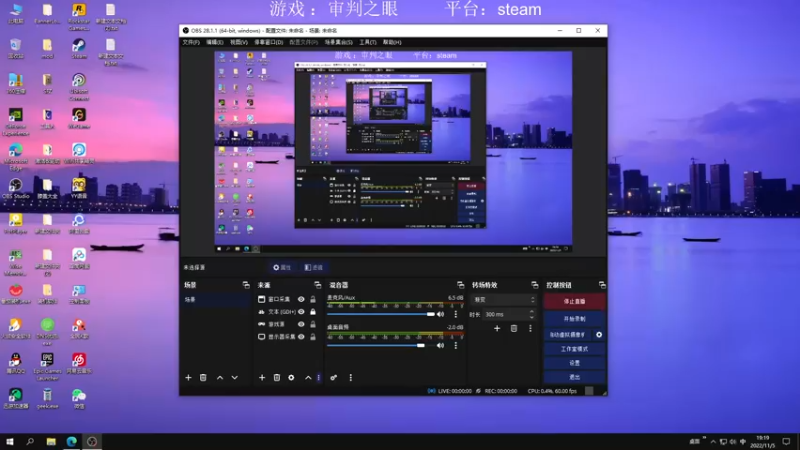
Task: Remove selected scene with trash icon
Action: 203,378
